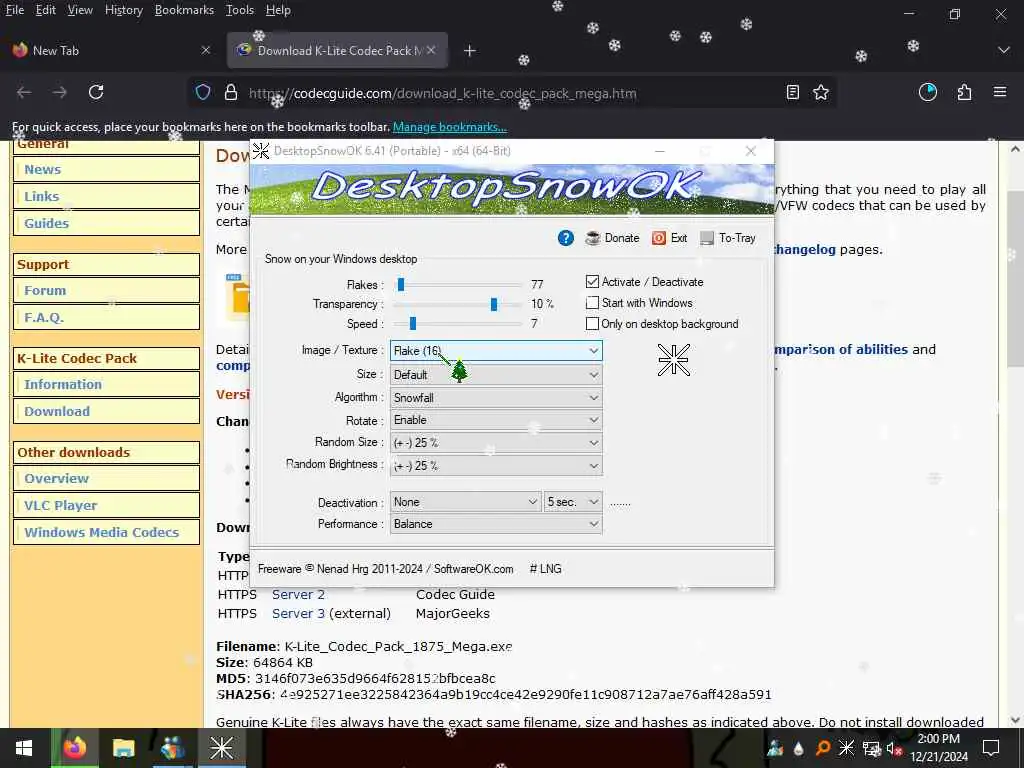
Task: Open the list all tabs chevron
Action: coord(1004,50)
